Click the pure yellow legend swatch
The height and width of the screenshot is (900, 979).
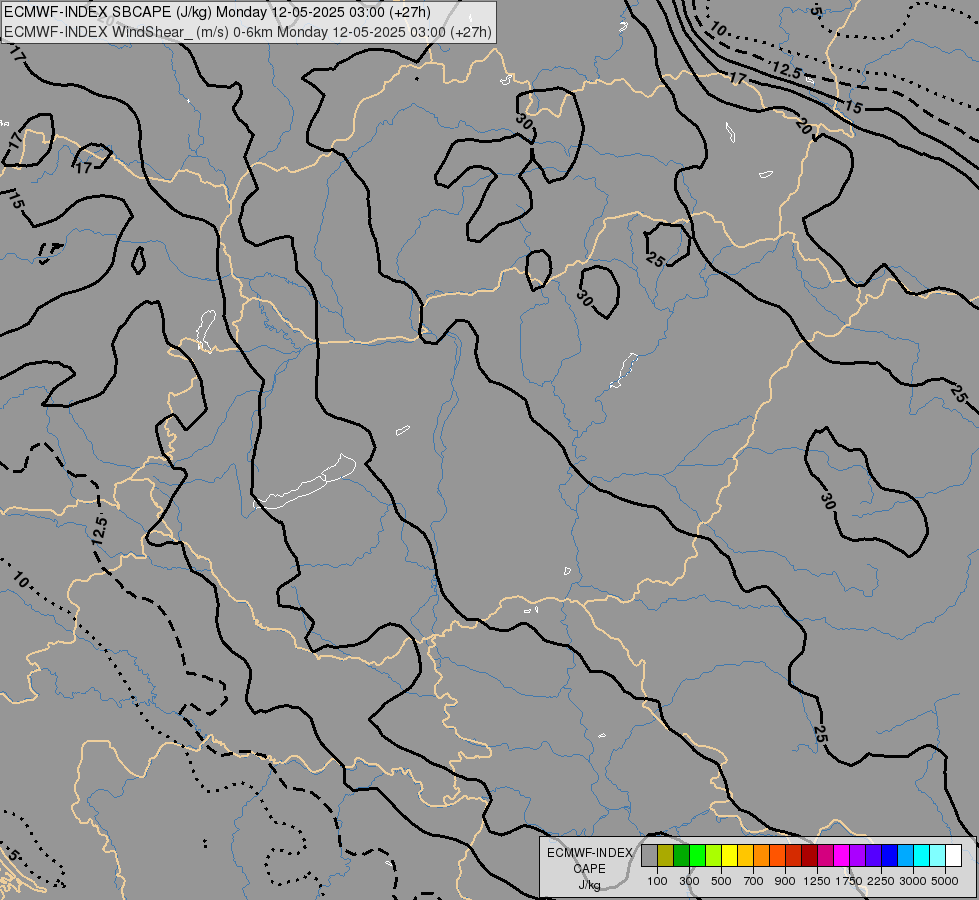[729, 856]
